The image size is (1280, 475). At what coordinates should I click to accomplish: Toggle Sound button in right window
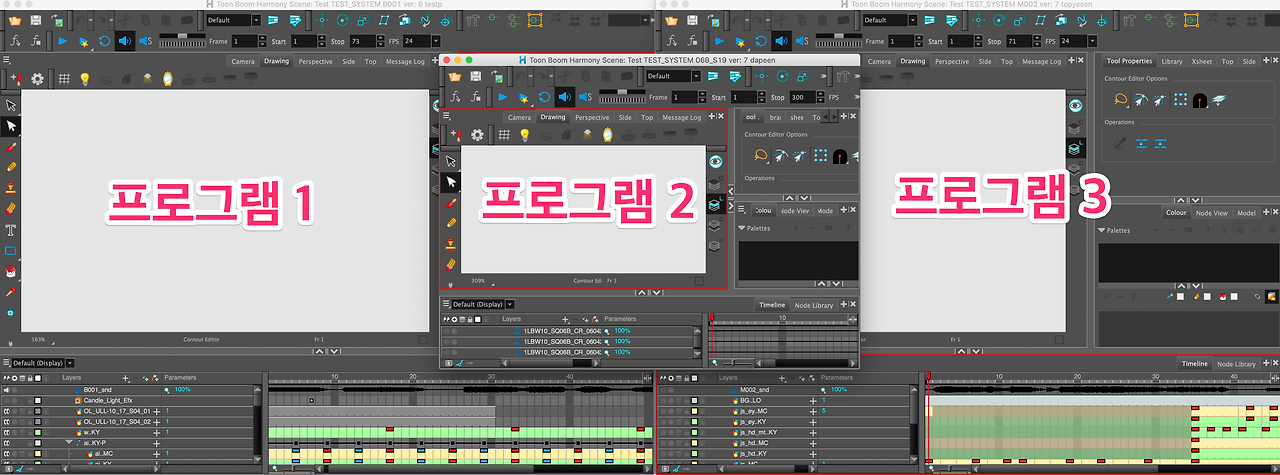780,41
